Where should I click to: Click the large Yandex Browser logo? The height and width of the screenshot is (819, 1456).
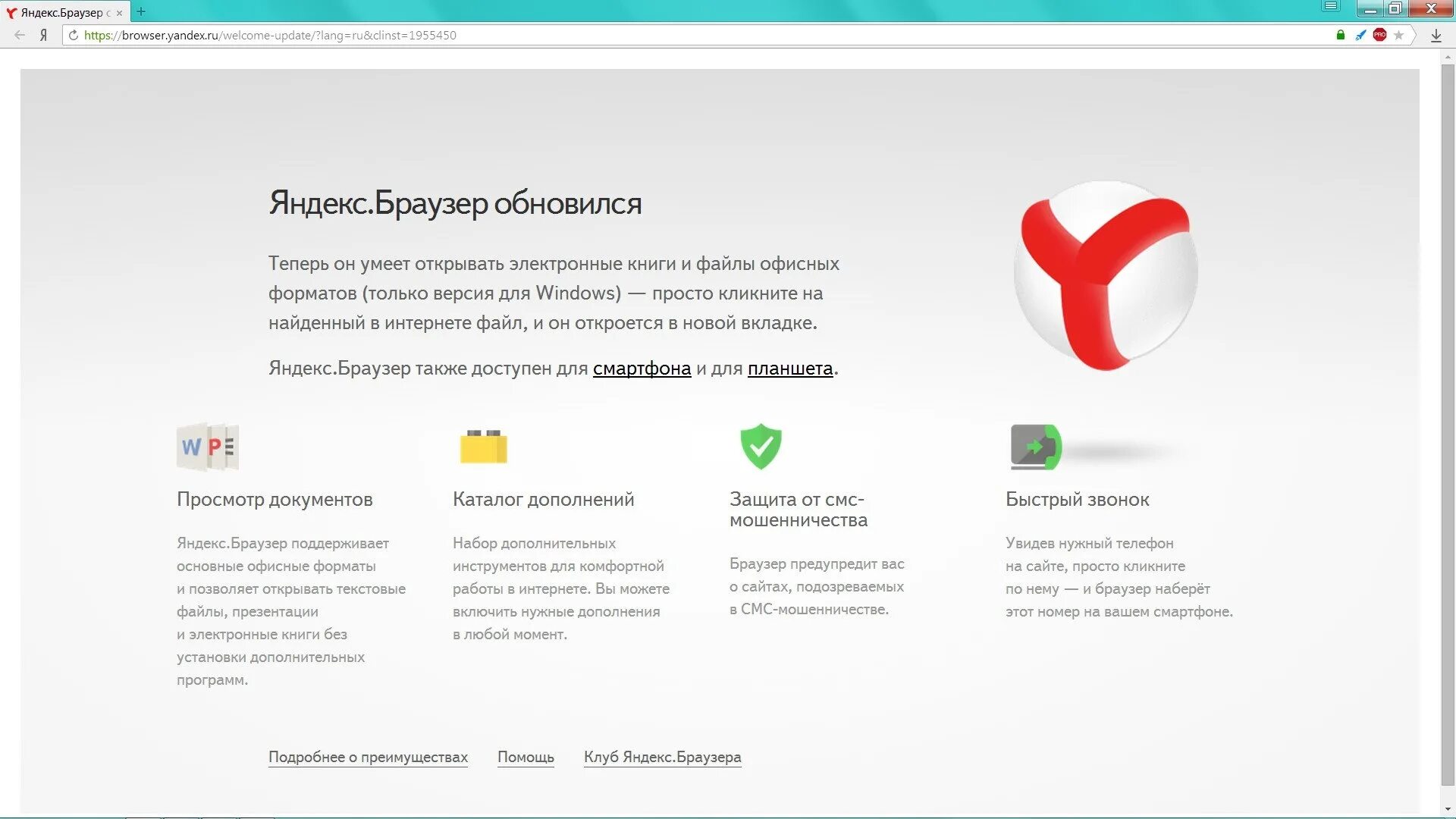pos(1106,275)
